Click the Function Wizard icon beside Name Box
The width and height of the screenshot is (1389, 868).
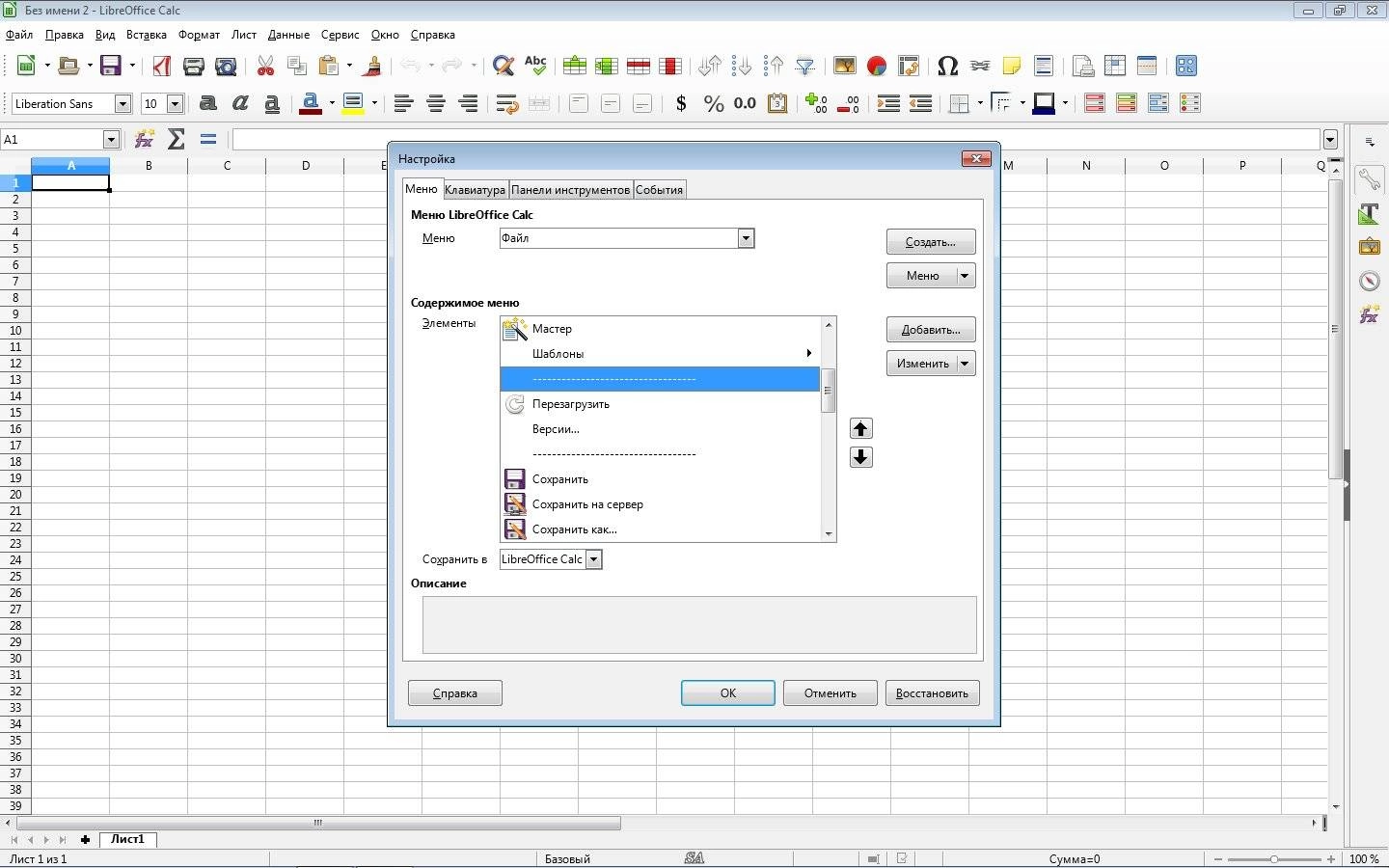tap(145, 140)
